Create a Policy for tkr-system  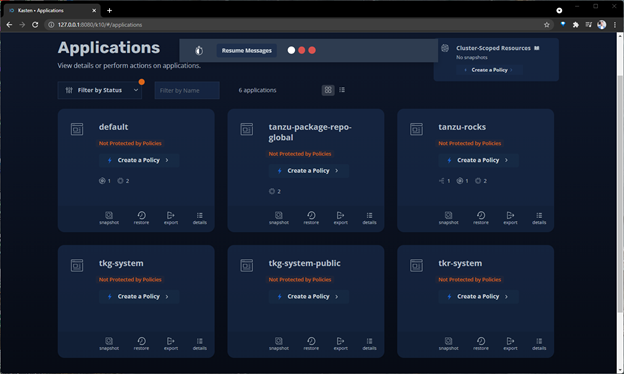click(x=478, y=296)
